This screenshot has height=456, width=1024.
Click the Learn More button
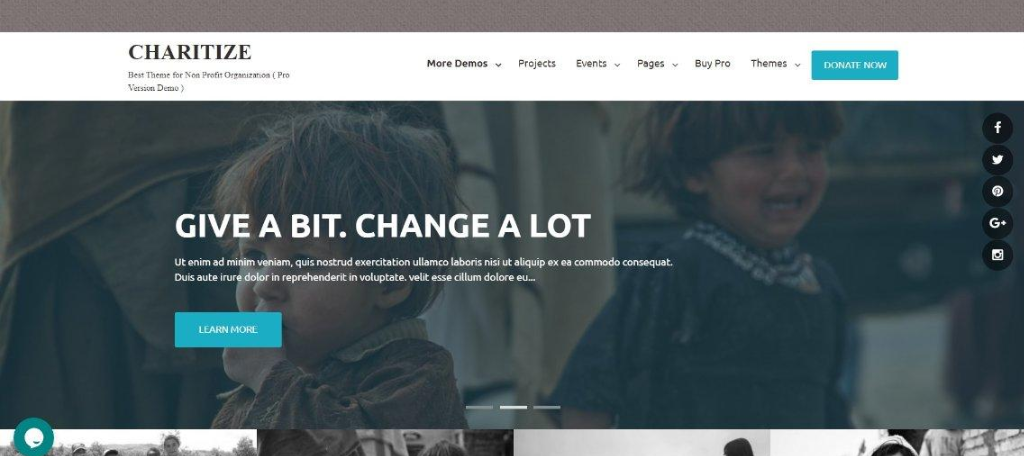point(228,329)
